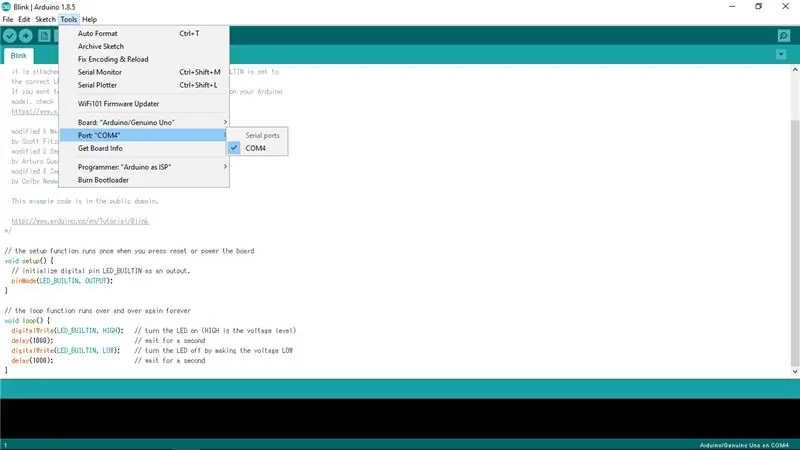Expand the Board submenu arrow
Viewport: 800px width, 450px height.
pos(225,122)
